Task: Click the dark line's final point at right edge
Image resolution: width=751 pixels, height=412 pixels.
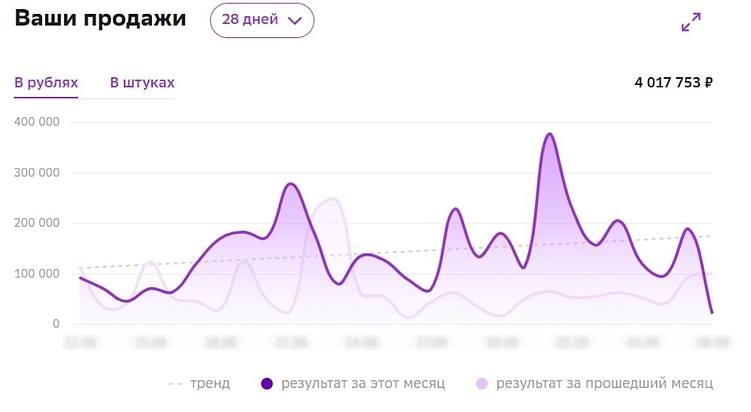Action: pos(712,313)
